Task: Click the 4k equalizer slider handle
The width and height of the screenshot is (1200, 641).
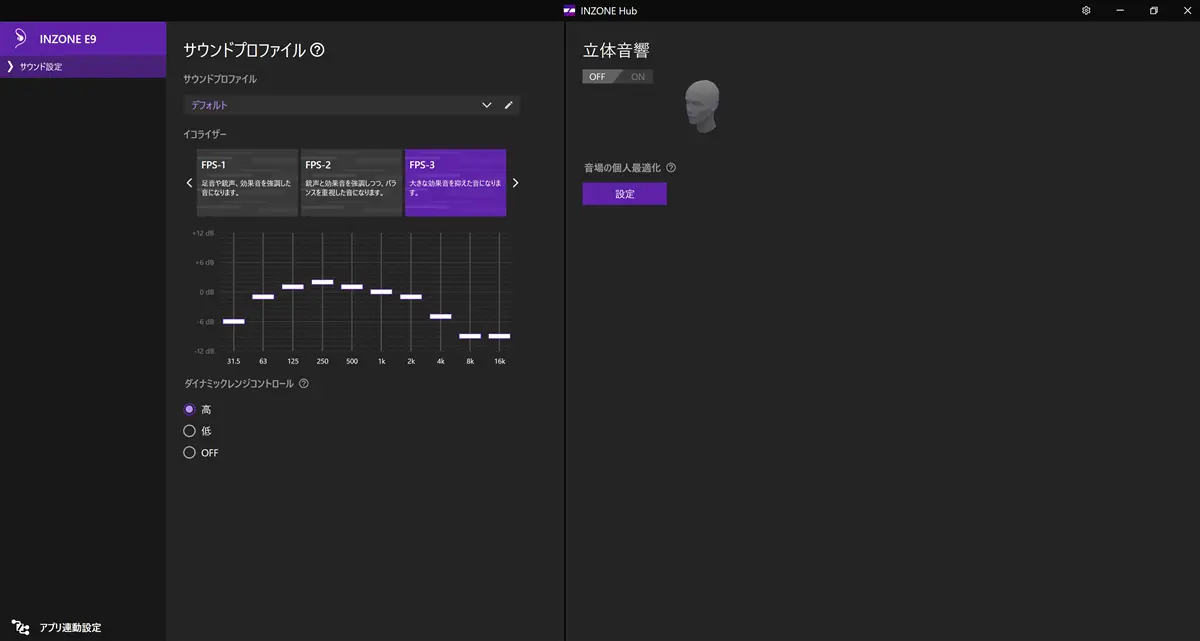Action: pos(441,316)
